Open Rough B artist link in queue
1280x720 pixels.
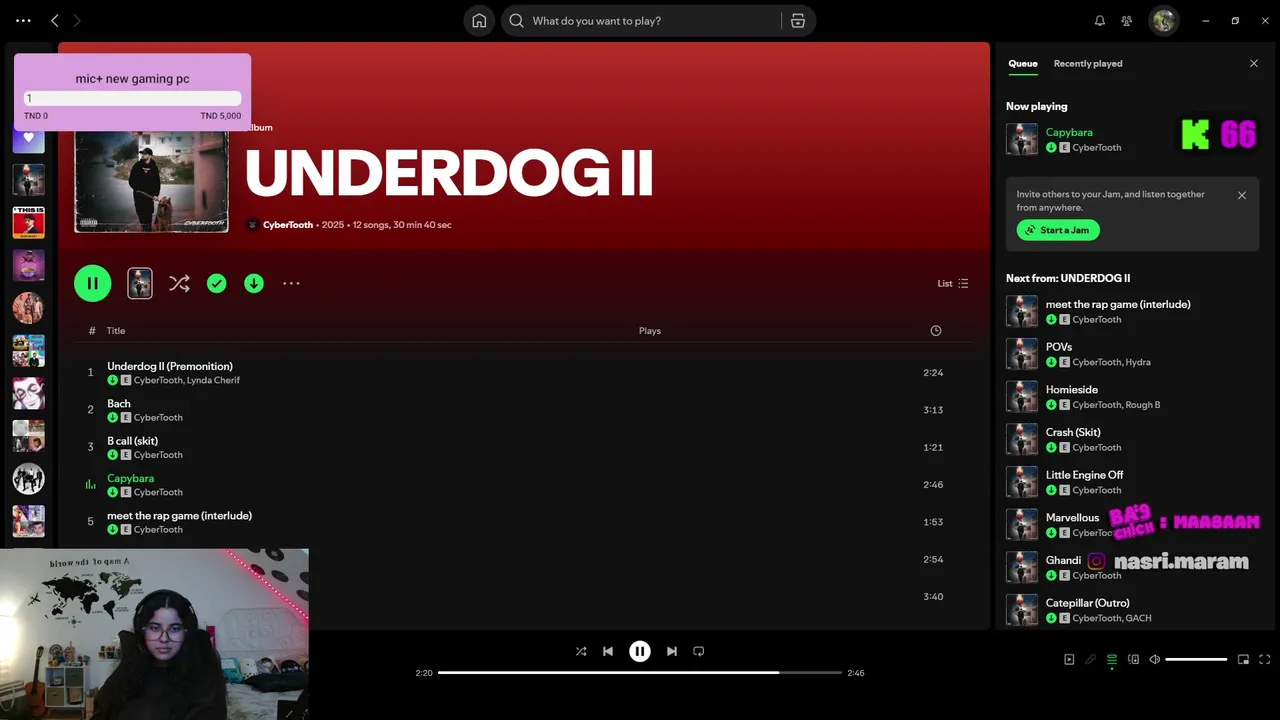1143,405
